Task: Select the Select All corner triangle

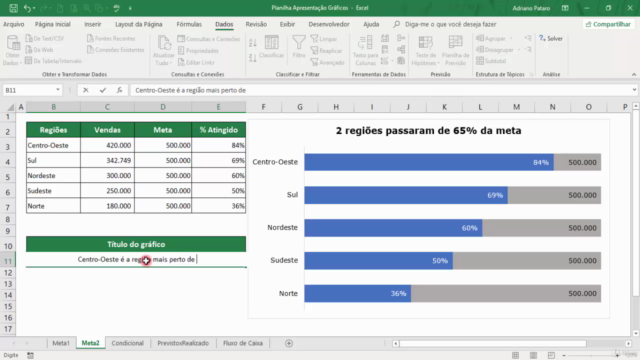Action: click(10, 107)
